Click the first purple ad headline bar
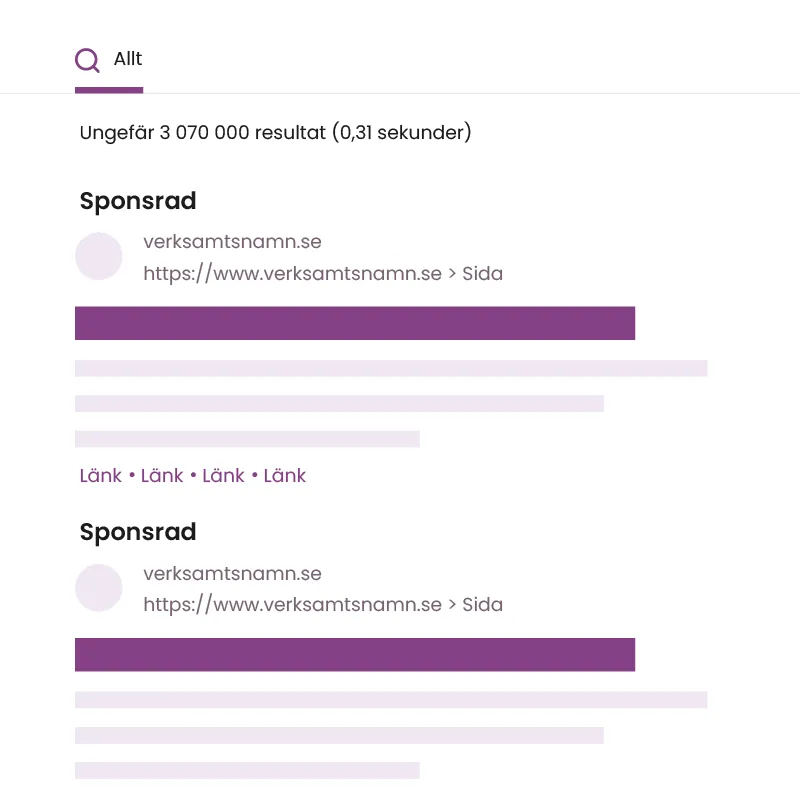 click(355, 323)
